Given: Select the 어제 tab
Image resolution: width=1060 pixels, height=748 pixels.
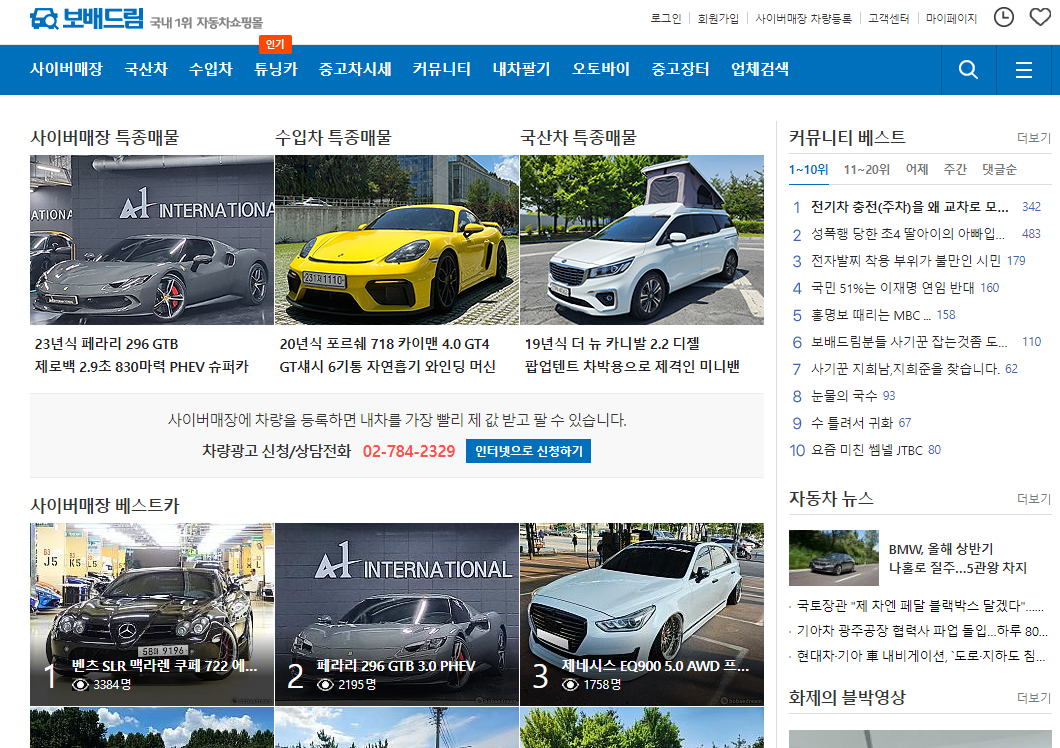Looking at the screenshot, I should 917,170.
